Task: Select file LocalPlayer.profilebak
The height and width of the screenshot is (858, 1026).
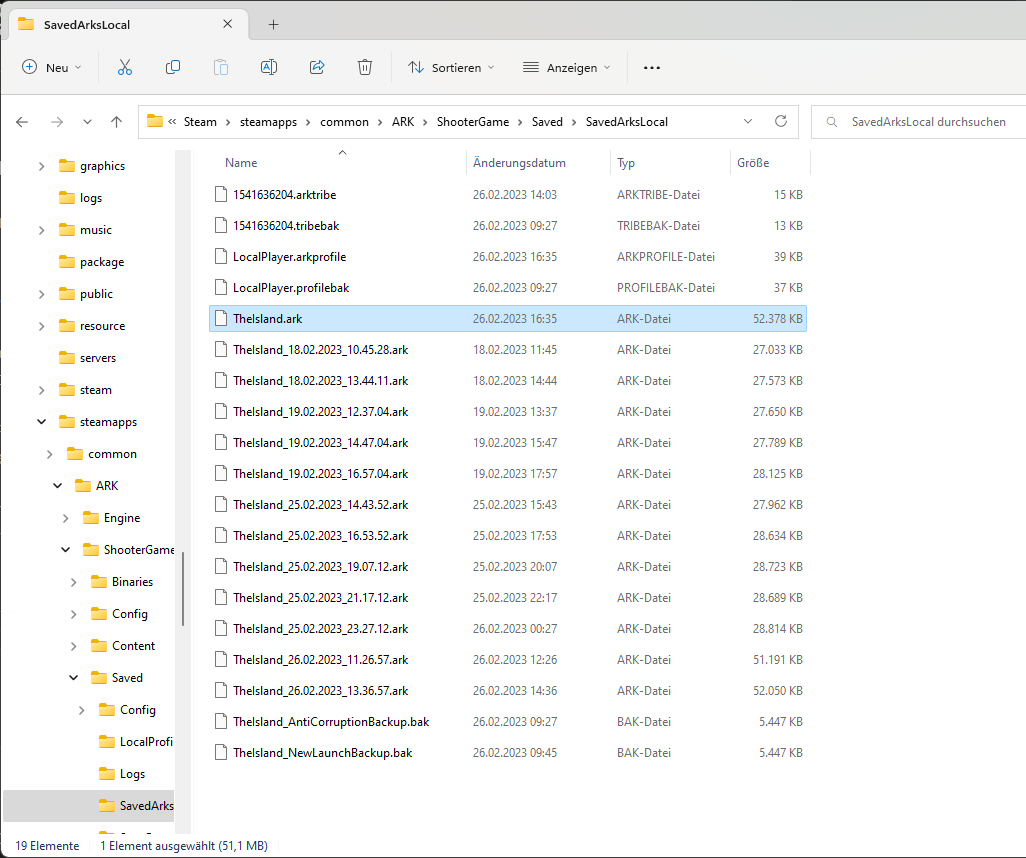Action: pos(508,287)
